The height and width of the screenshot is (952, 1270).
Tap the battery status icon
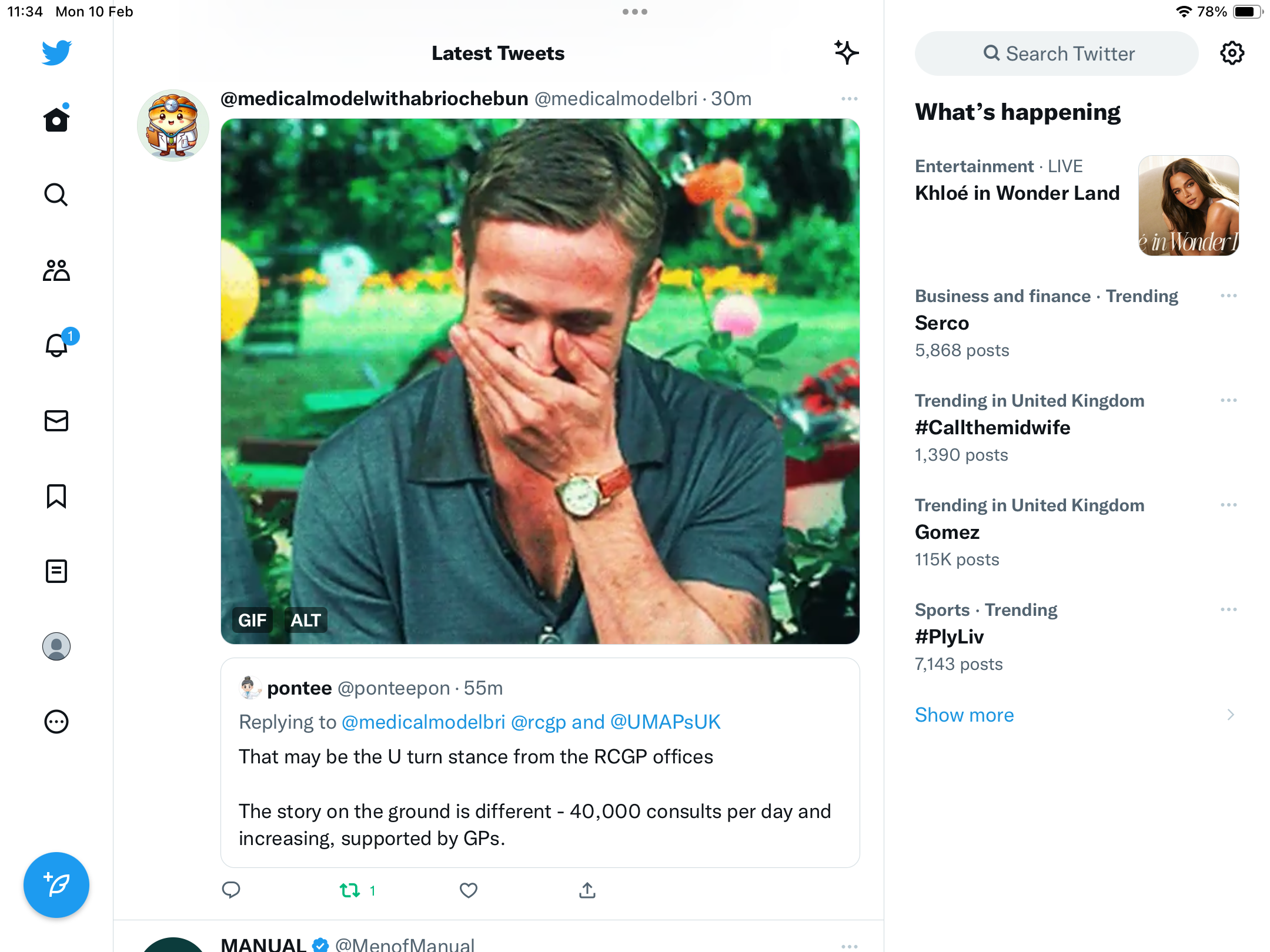1248,12
